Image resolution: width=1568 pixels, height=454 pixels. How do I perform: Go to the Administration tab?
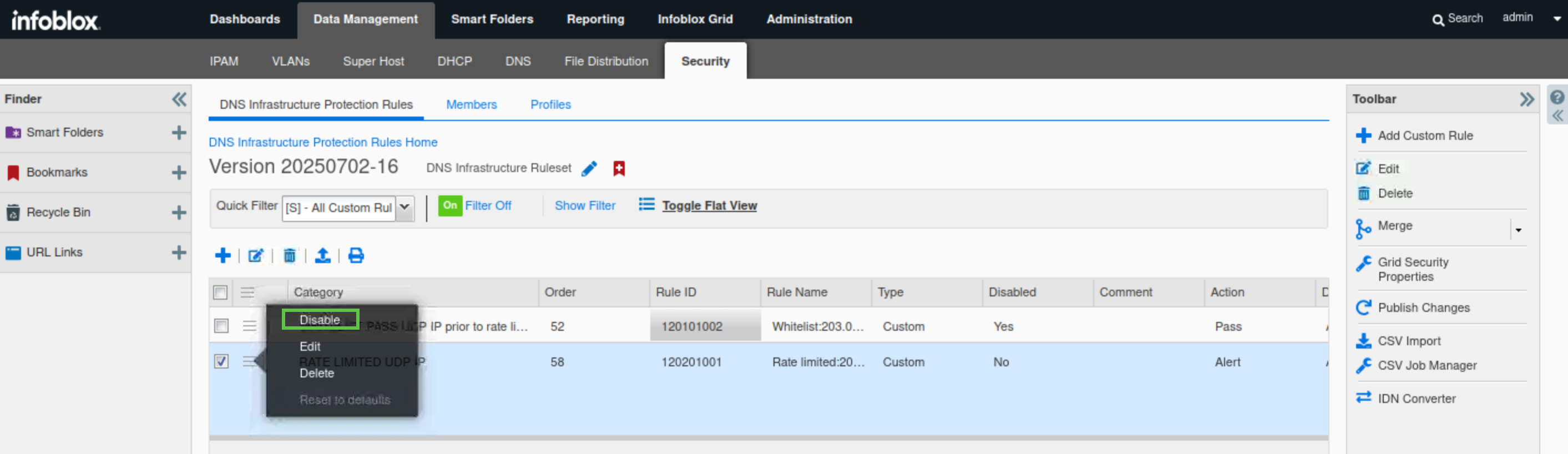coord(809,19)
